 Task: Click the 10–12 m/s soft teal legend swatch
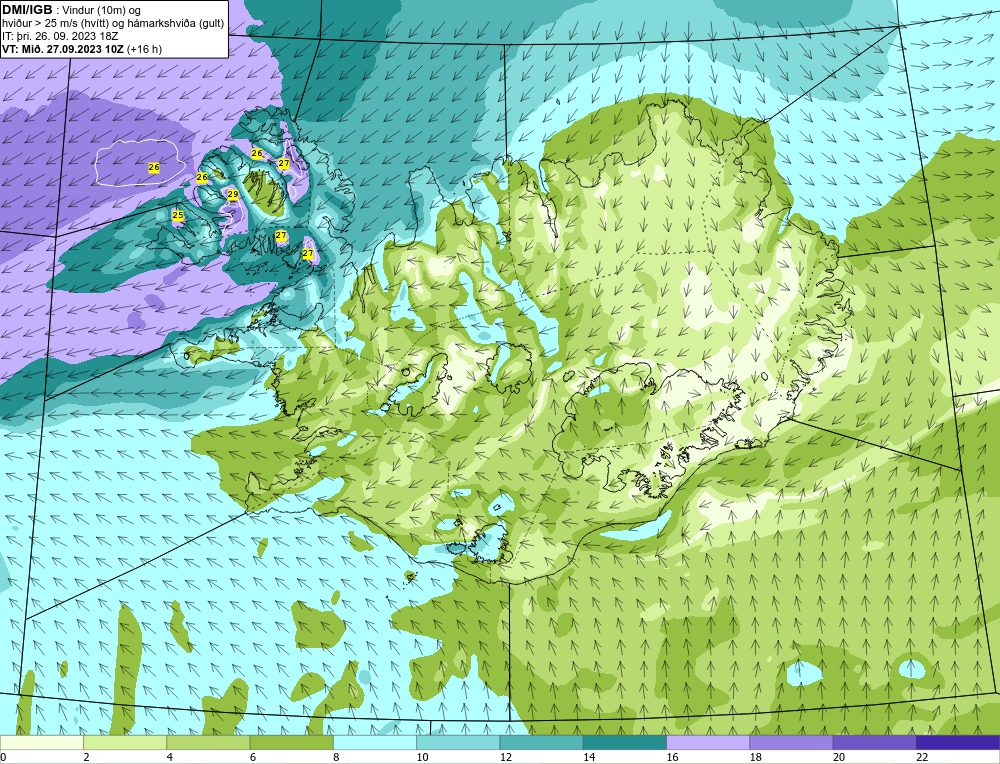point(458,742)
